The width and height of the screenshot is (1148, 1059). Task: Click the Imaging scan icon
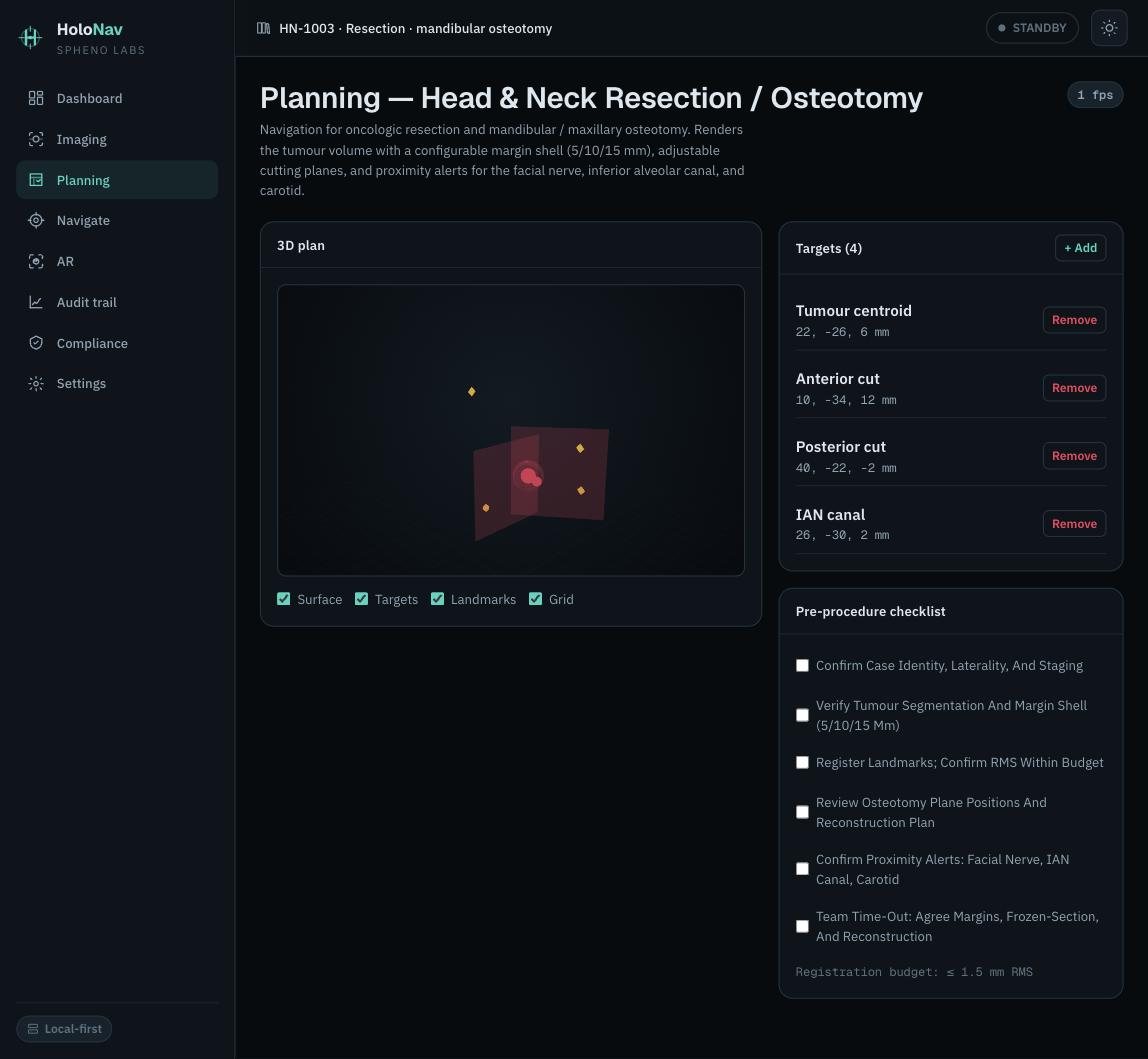pos(36,139)
